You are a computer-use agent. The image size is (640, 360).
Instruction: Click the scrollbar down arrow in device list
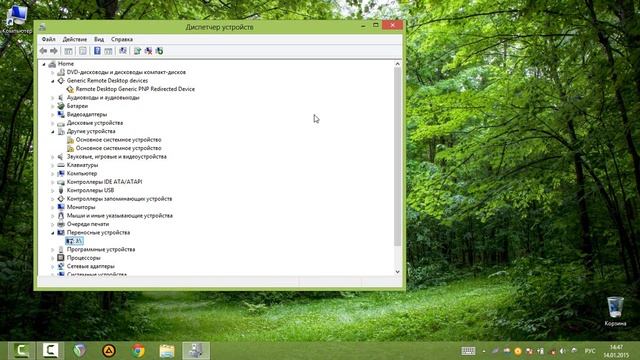pyautogui.click(x=398, y=272)
